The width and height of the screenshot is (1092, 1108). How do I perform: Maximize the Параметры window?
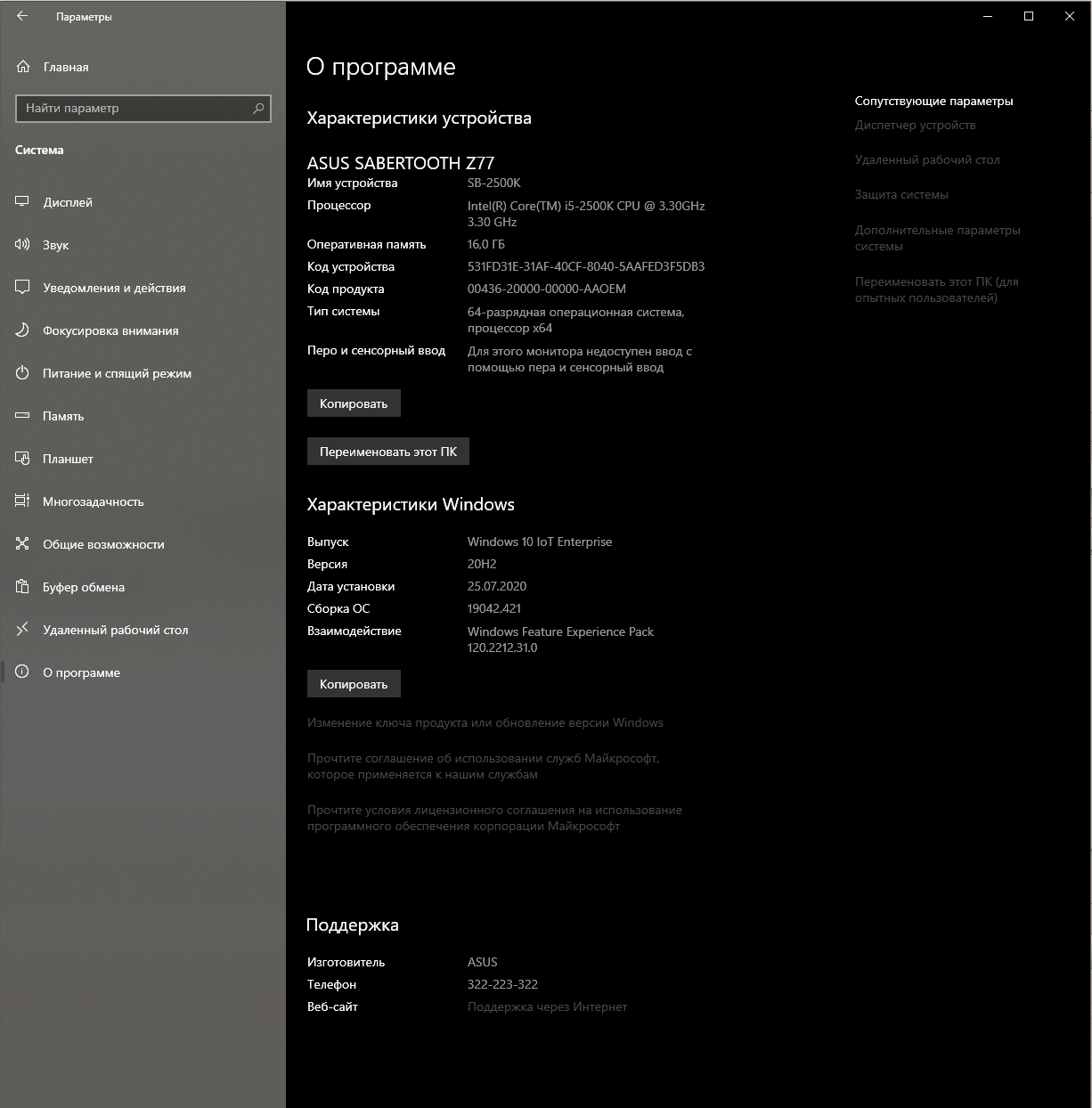[x=1029, y=16]
